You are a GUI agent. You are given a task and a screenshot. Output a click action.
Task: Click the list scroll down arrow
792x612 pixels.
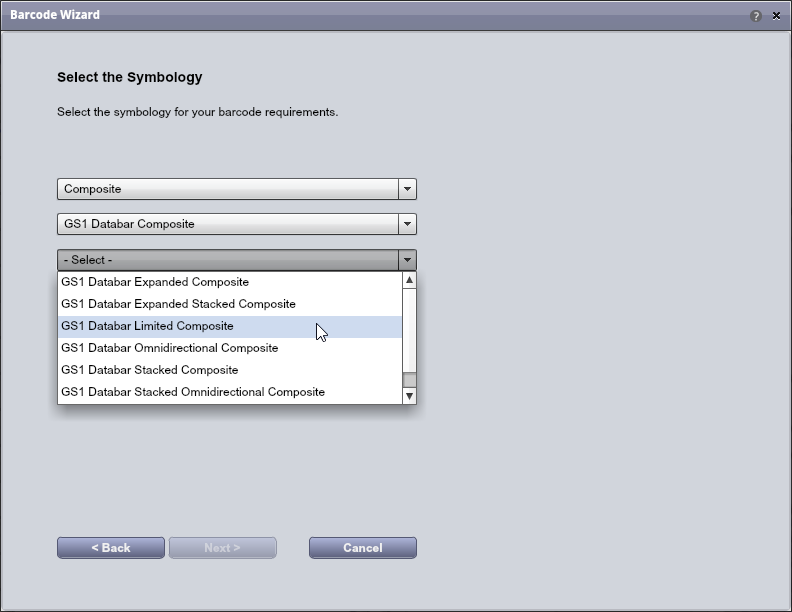point(409,396)
